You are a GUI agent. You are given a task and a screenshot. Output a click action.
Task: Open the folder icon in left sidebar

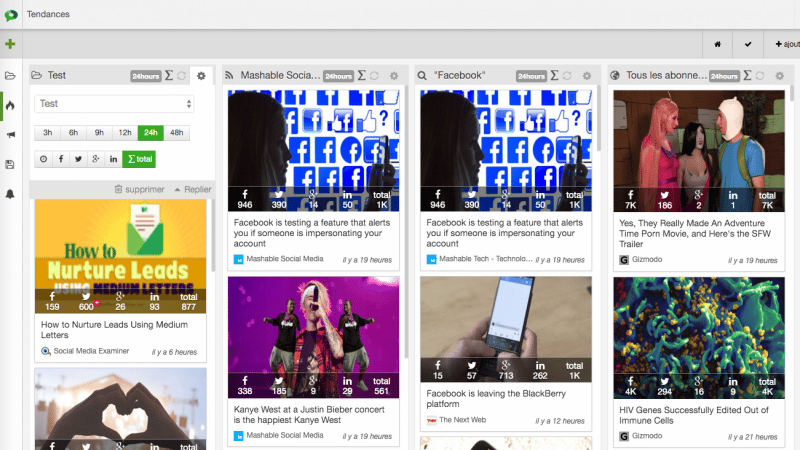coord(10,76)
